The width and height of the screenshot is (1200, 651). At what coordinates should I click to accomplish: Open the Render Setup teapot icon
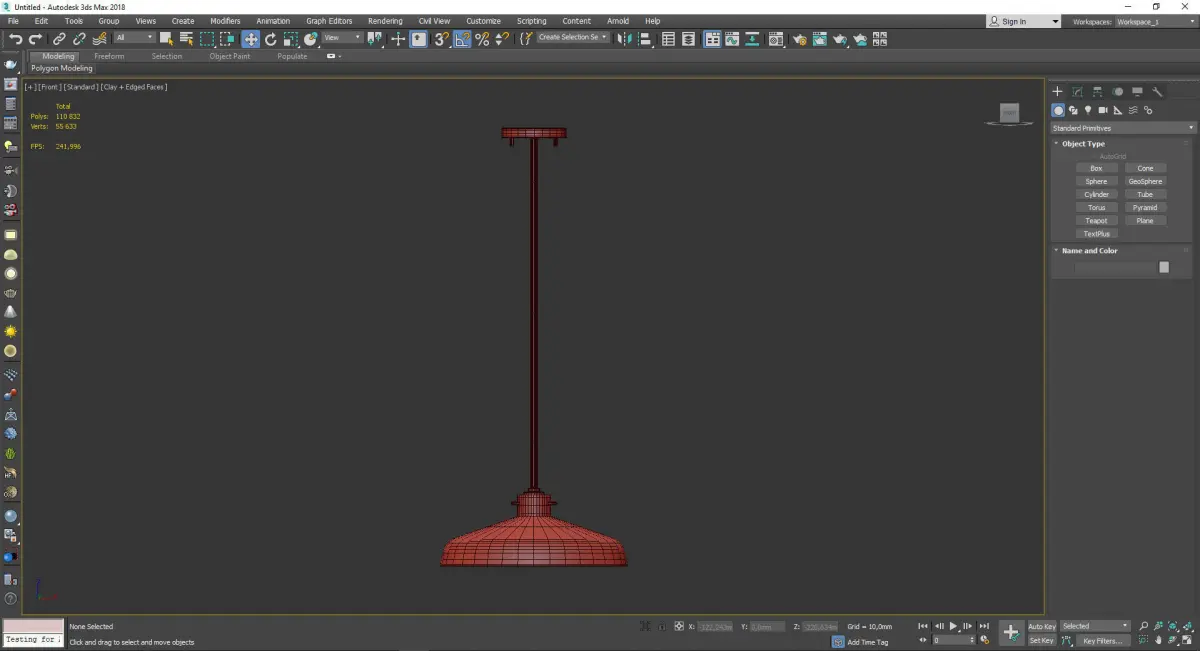(x=799, y=39)
